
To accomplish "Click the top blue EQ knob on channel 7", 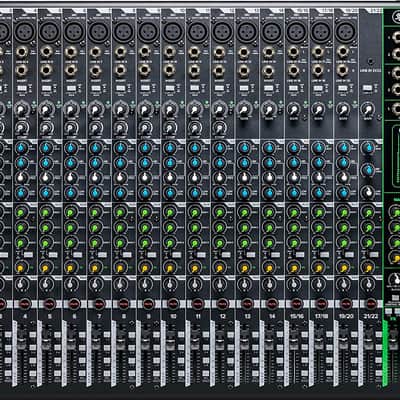I will coord(96,148).
